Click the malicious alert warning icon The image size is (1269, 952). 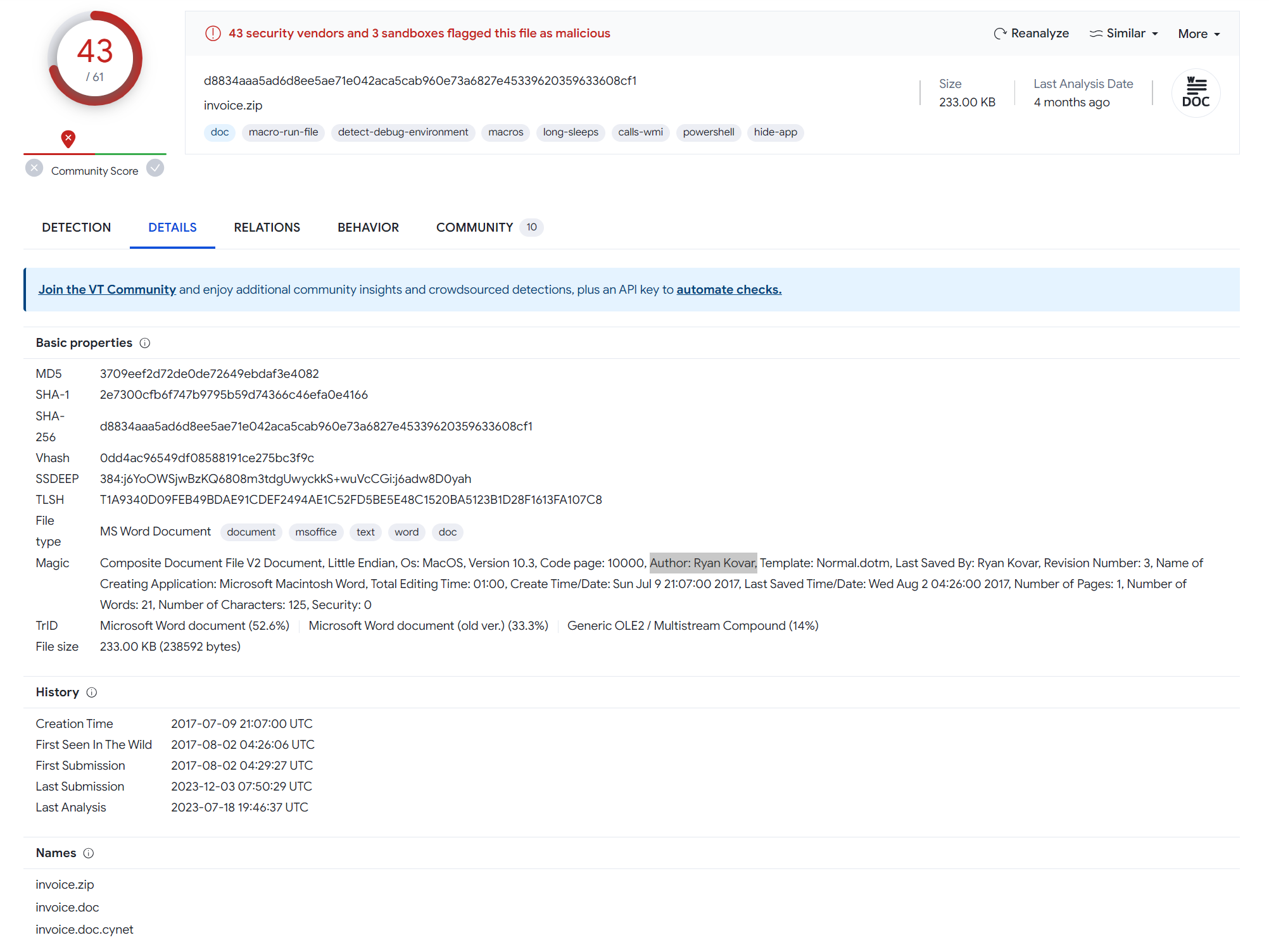pyautogui.click(x=213, y=34)
